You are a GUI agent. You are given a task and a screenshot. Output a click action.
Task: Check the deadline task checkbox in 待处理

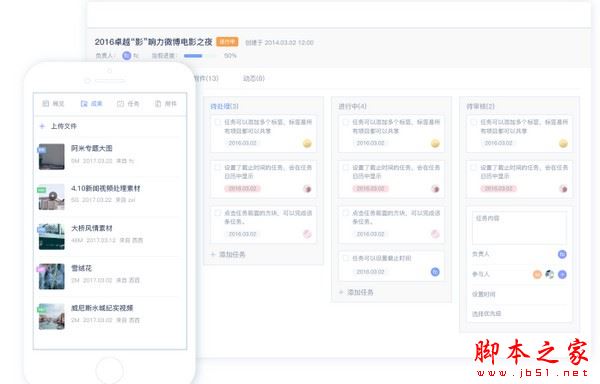(217, 168)
